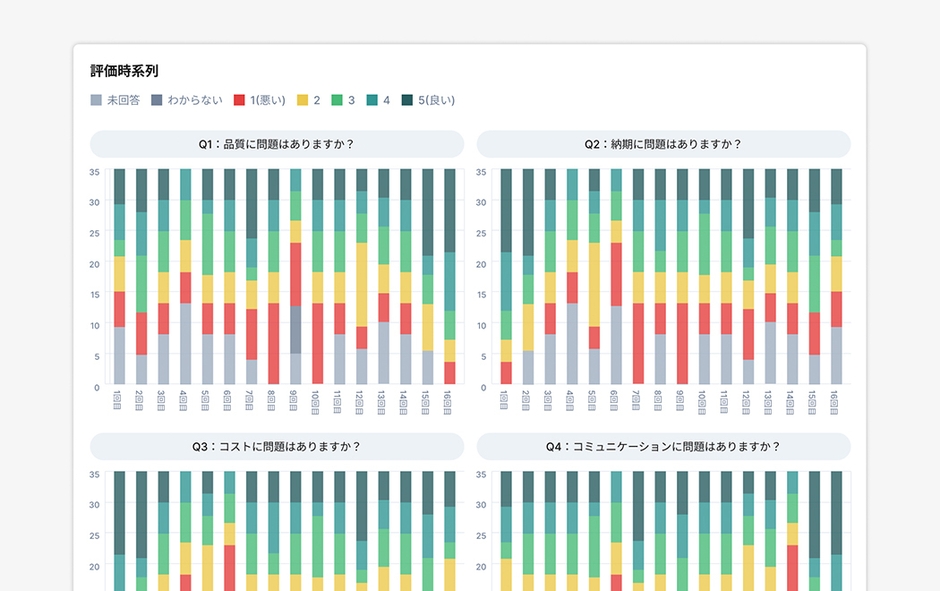The image size is (940, 591).
Task: Select yellow segment of 5回目 bar in Q2
Action: [x=595, y=284]
